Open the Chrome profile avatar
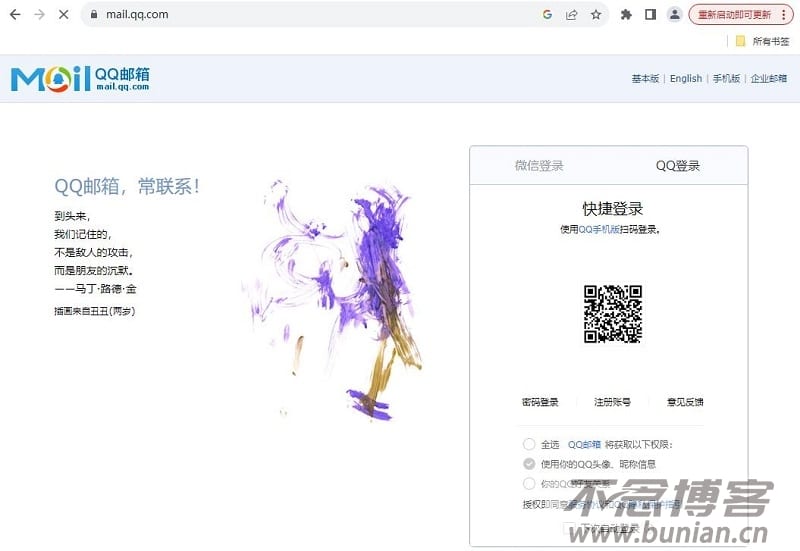The width and height of the screenshot is (800, 551). [675, 15]
